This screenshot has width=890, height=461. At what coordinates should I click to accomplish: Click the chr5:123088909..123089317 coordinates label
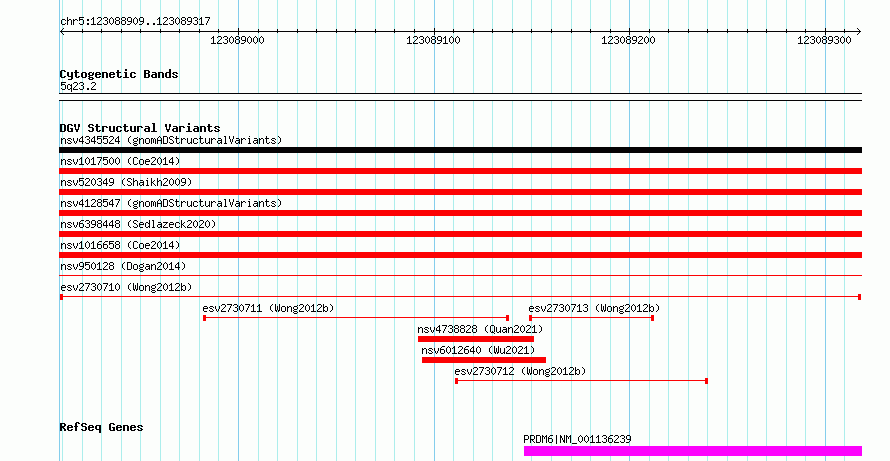coord(135,22)
